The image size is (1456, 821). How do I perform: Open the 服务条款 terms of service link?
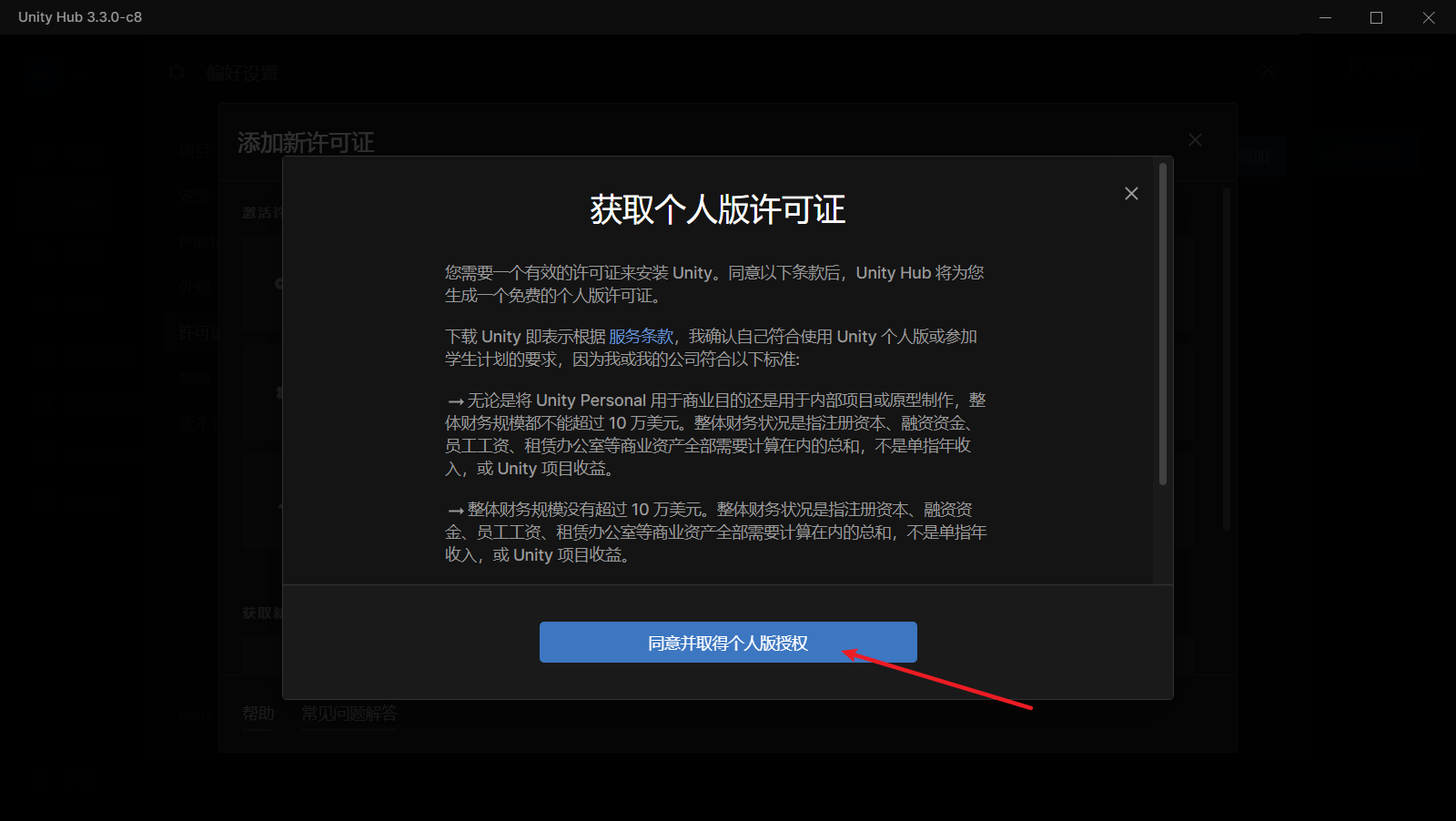(x=641, y=337)
